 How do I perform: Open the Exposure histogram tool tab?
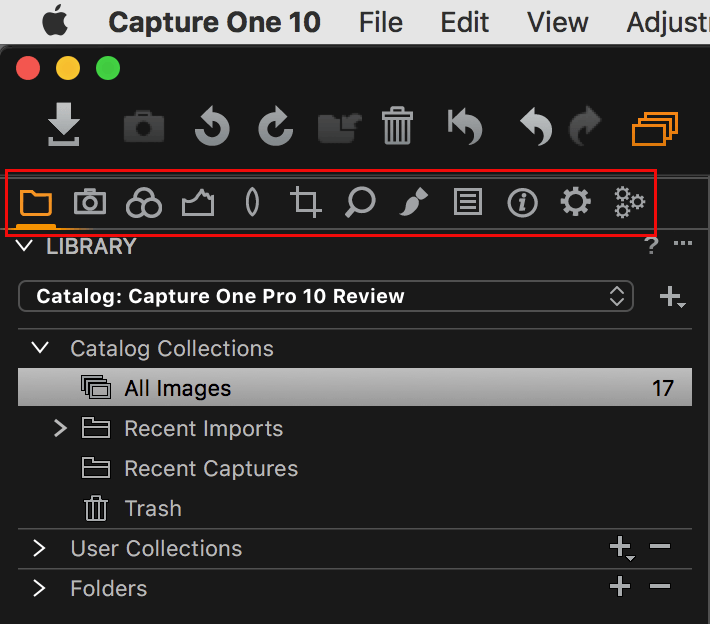198,202
